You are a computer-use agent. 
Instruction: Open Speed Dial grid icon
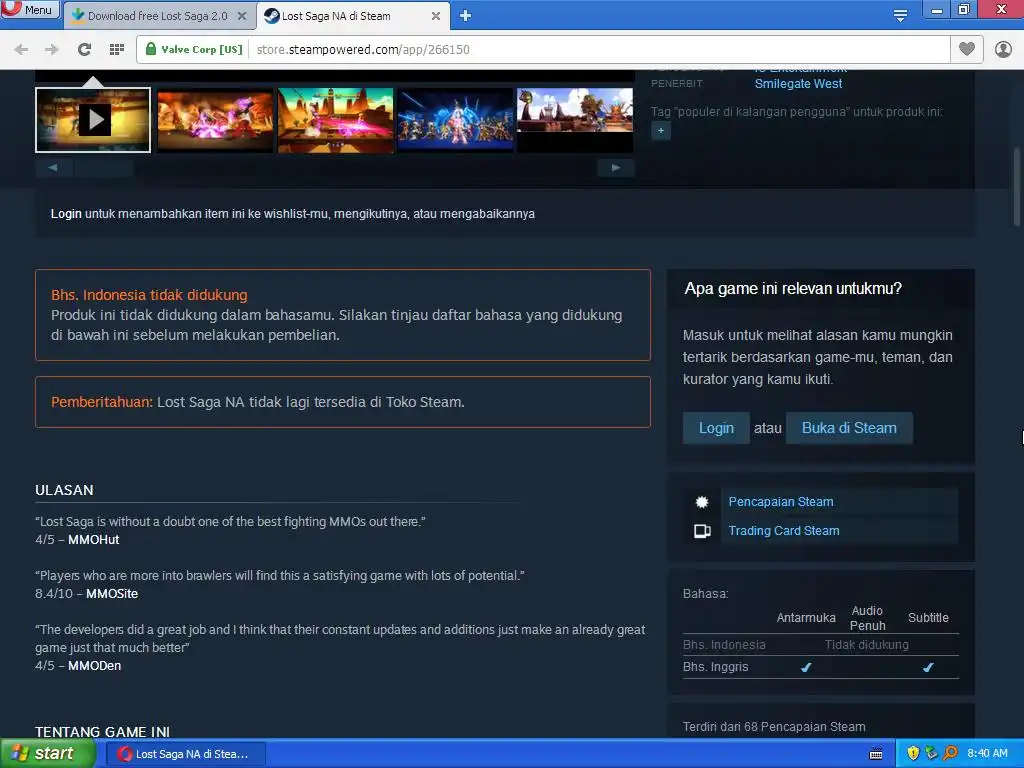click(x=117, y=50)
